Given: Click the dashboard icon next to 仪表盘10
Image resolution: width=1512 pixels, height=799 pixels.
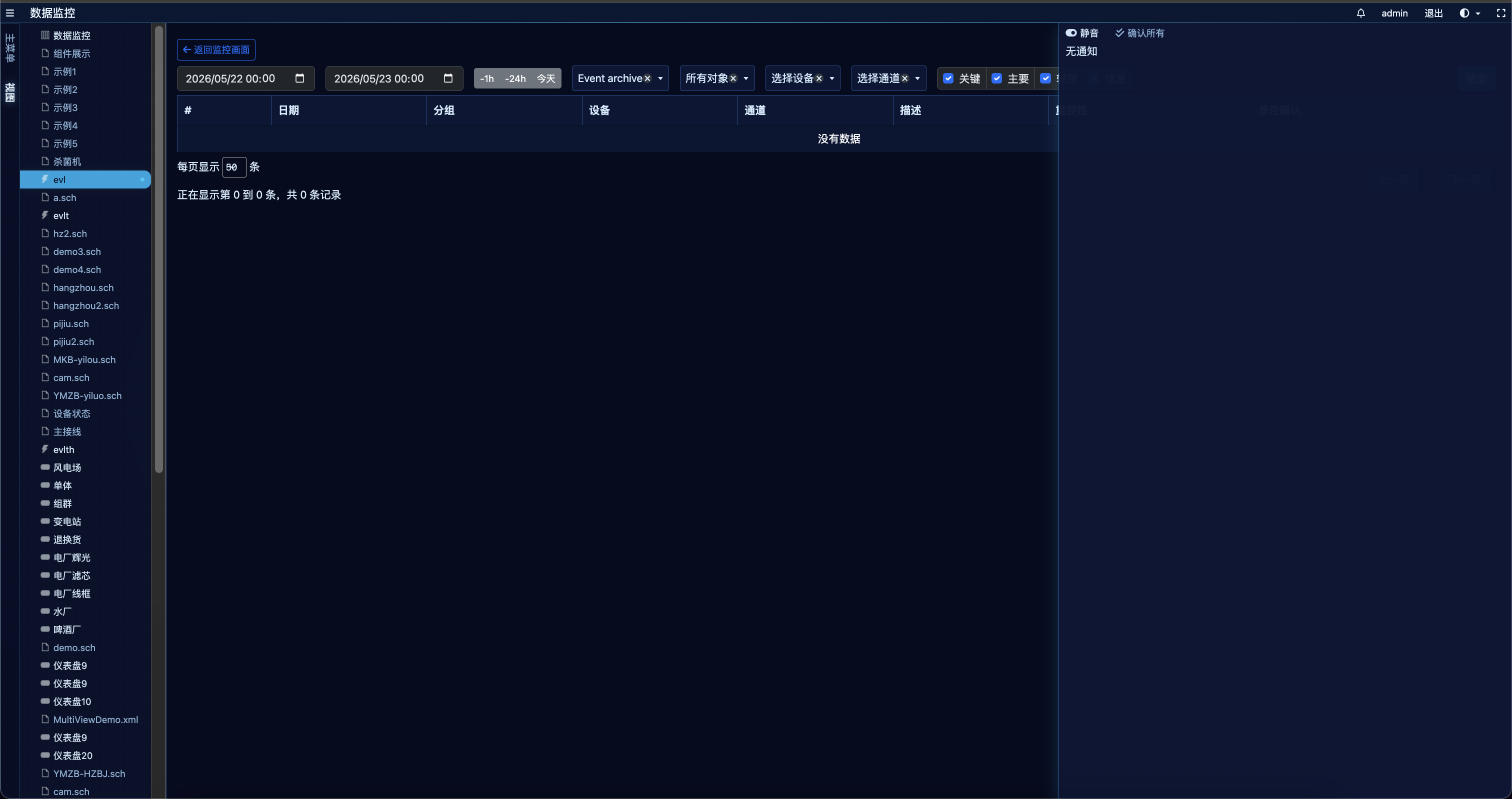Looking at the screenshot, I should point(45,701).
